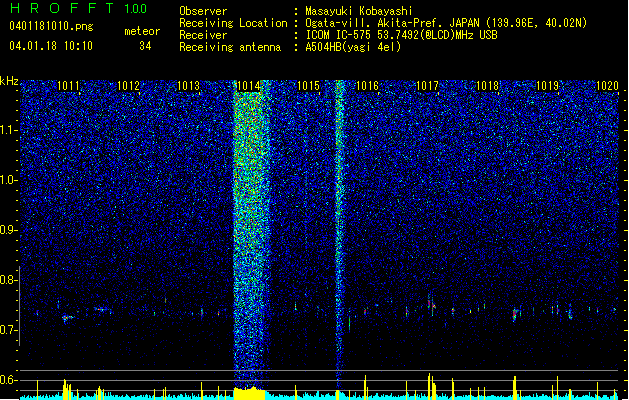Click the meteor label

[142, 31]
